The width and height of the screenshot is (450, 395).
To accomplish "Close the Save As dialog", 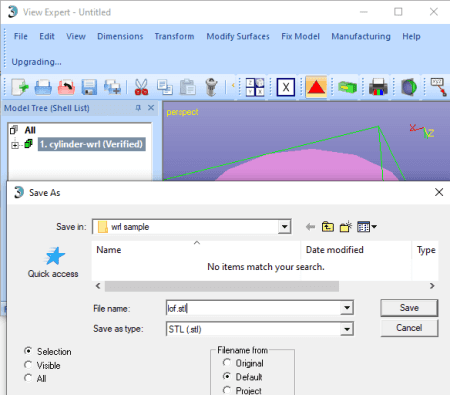I will 439,192.
